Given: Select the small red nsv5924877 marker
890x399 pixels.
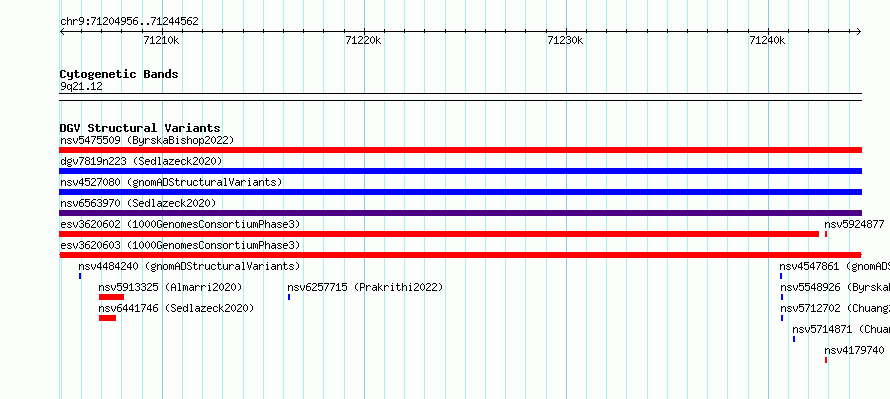Looking at the screenshot, I should 826,234.
